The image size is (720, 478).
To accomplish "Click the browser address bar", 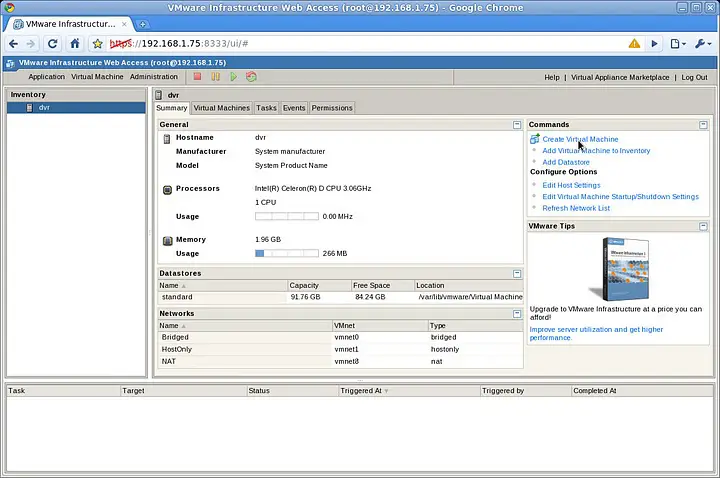I will 367,44.
